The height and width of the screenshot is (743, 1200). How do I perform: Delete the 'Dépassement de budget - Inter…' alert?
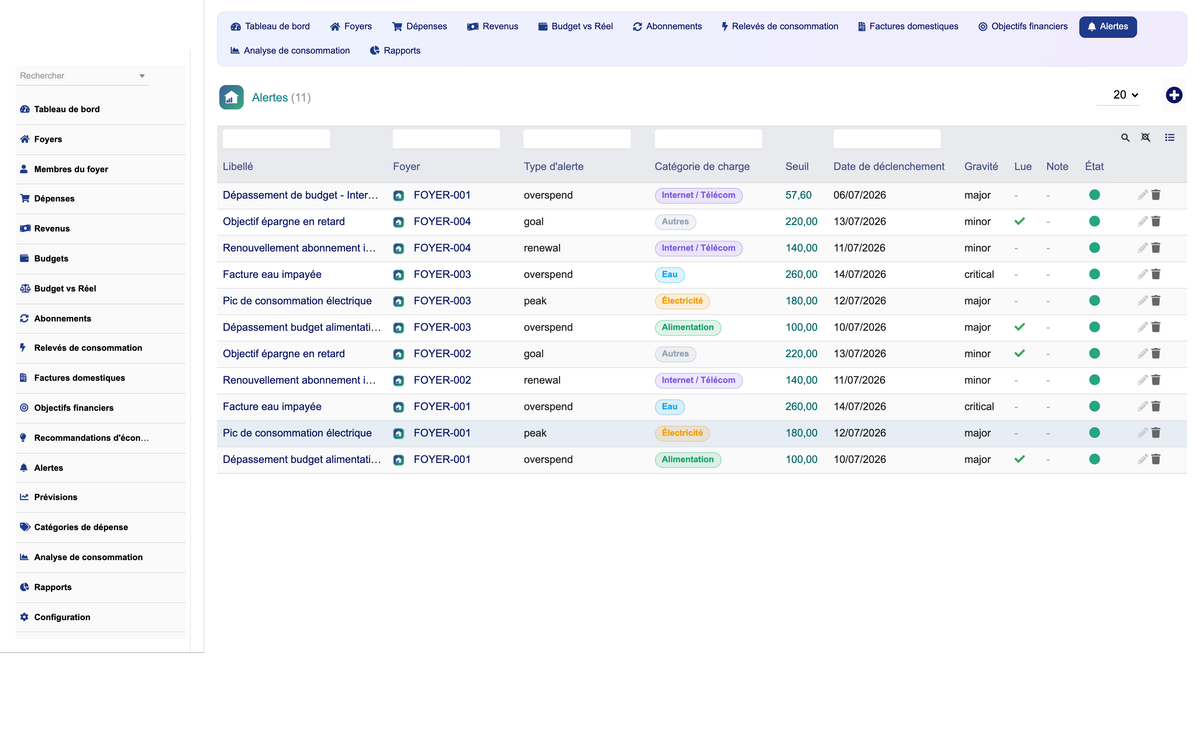tap(1156, 195)
